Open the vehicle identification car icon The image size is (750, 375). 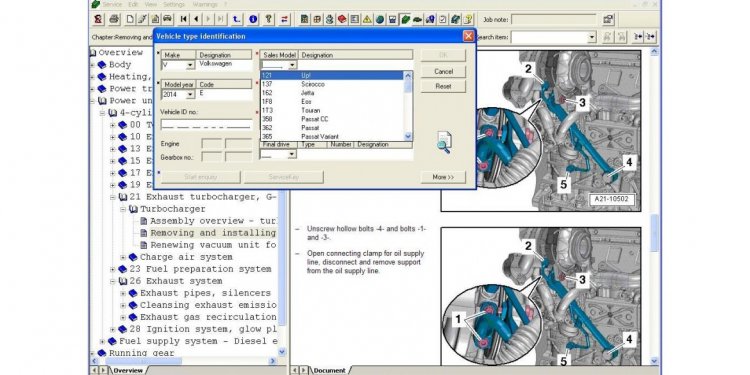point(167,19)
